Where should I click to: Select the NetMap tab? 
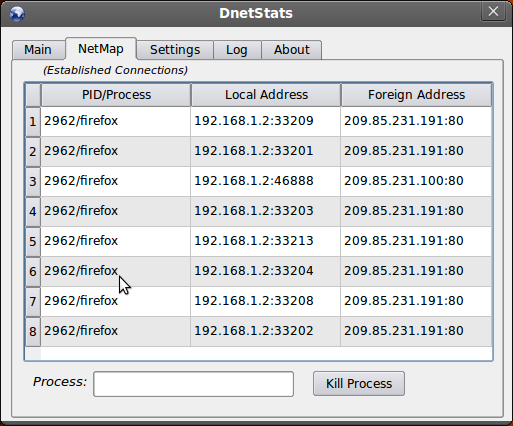click(x=101, y=49)
